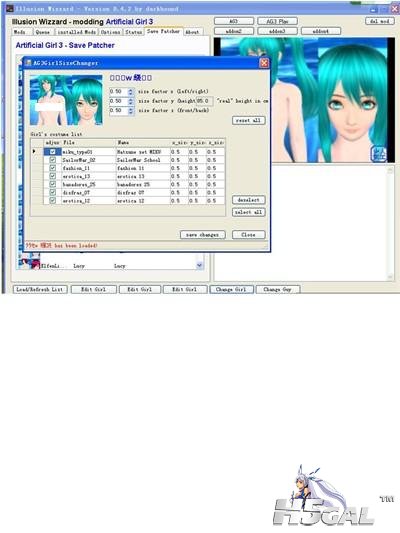Click the stepper arrows of size factor z

131,111
